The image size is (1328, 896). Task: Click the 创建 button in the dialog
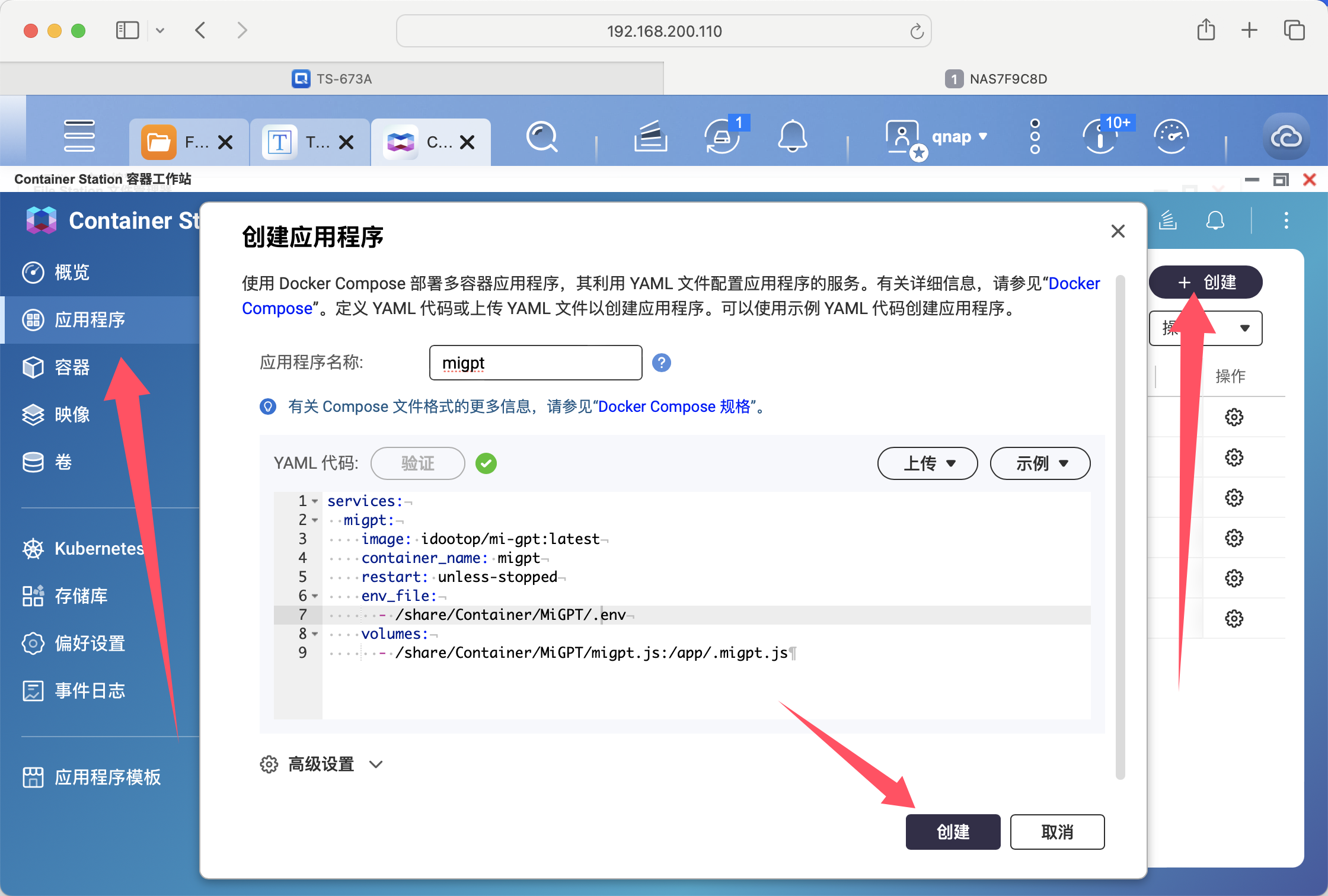(953, 832)
